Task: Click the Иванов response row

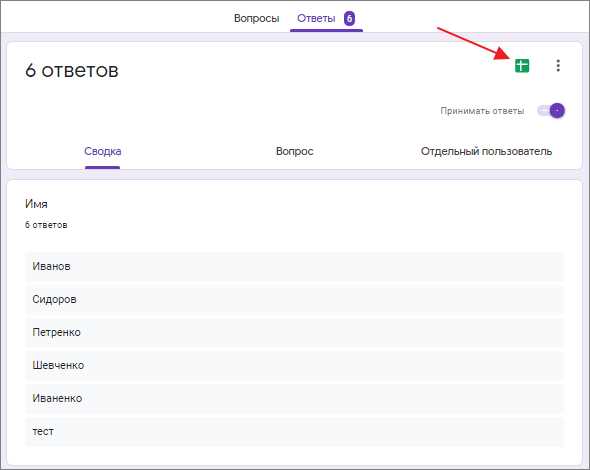Action: [x=294, y=266]
